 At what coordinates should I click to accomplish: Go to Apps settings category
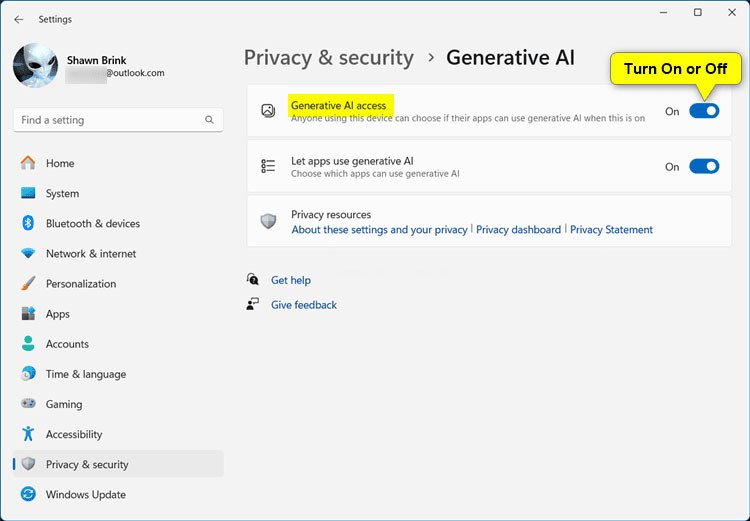tap(58, 314)
